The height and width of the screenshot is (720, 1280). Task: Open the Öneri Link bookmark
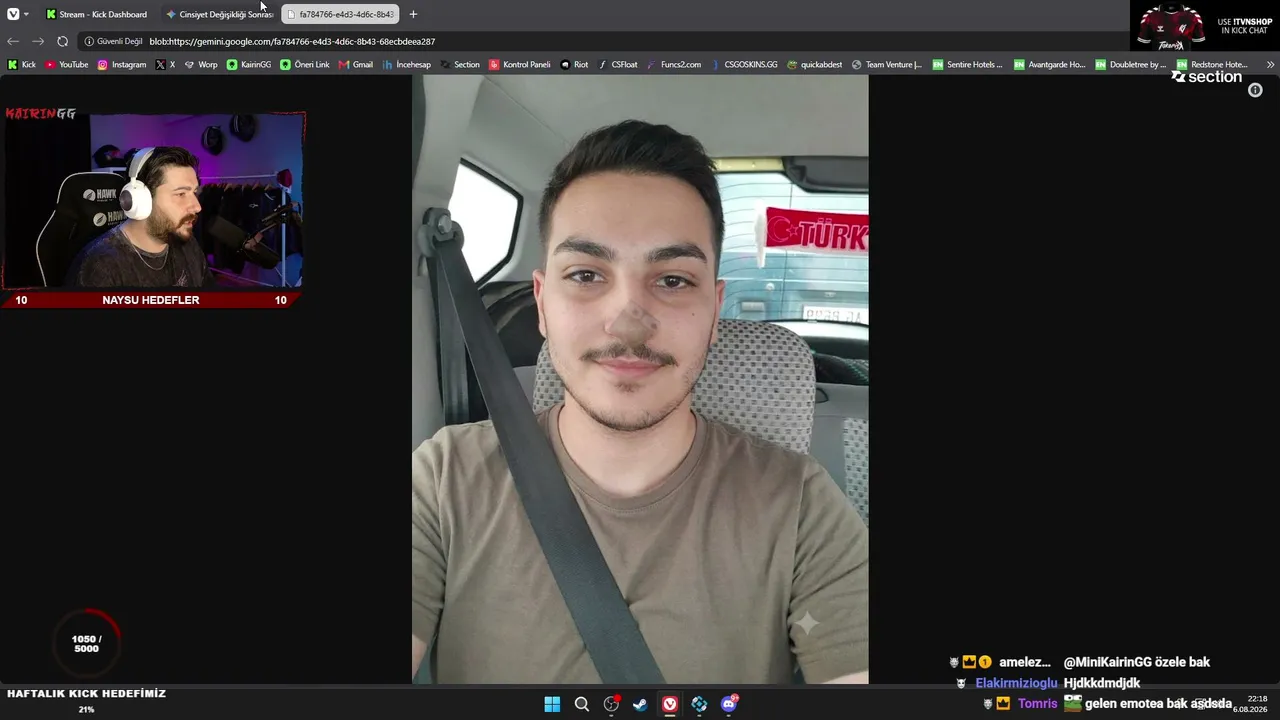pyautogui.click(x=305, y=64)
